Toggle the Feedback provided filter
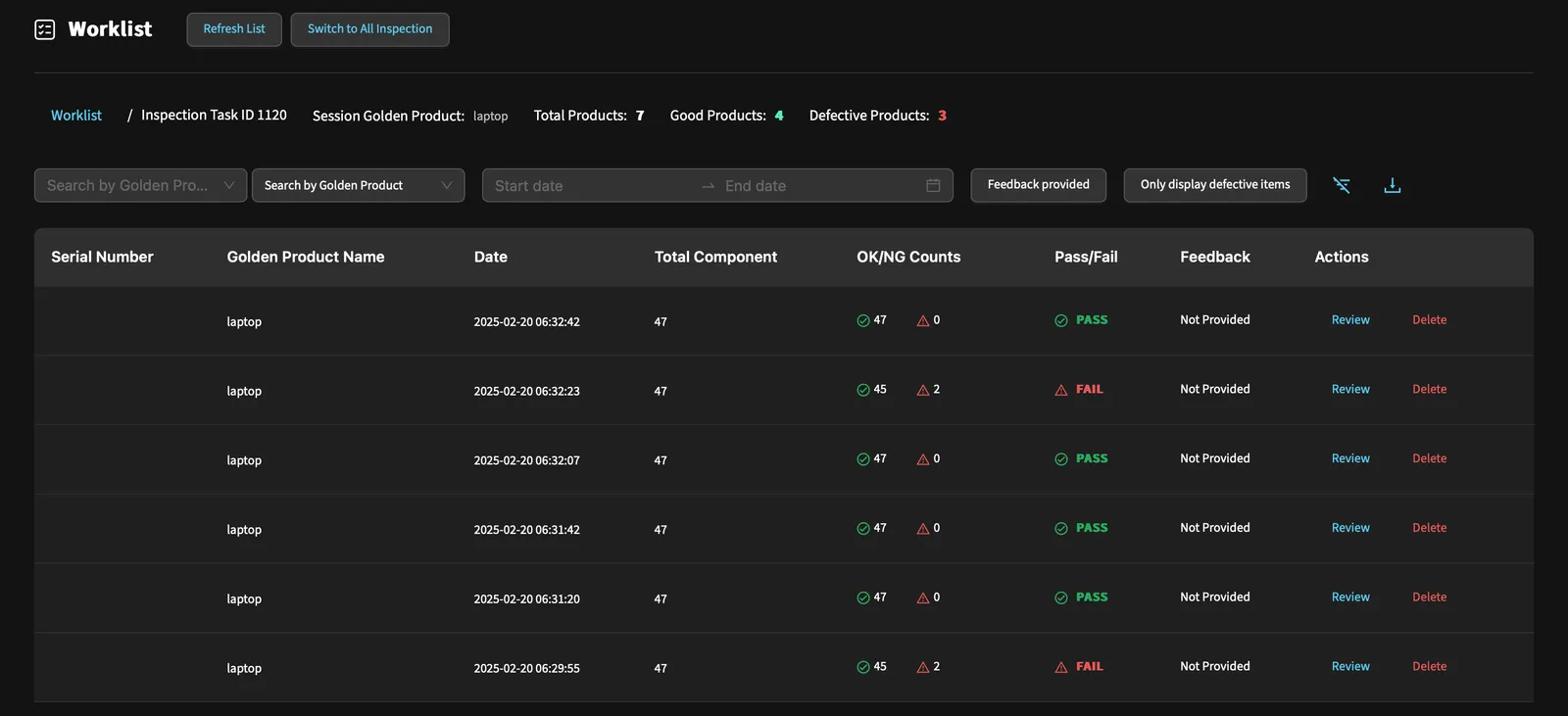This screenshot has height=716, width=1568. coord(1039,185)
